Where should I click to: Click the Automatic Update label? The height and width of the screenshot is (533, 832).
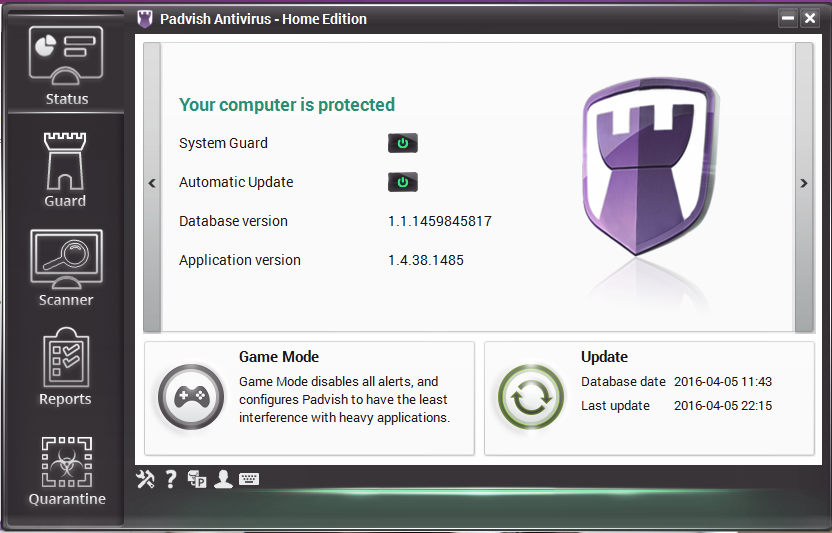(x=236, y=182)
